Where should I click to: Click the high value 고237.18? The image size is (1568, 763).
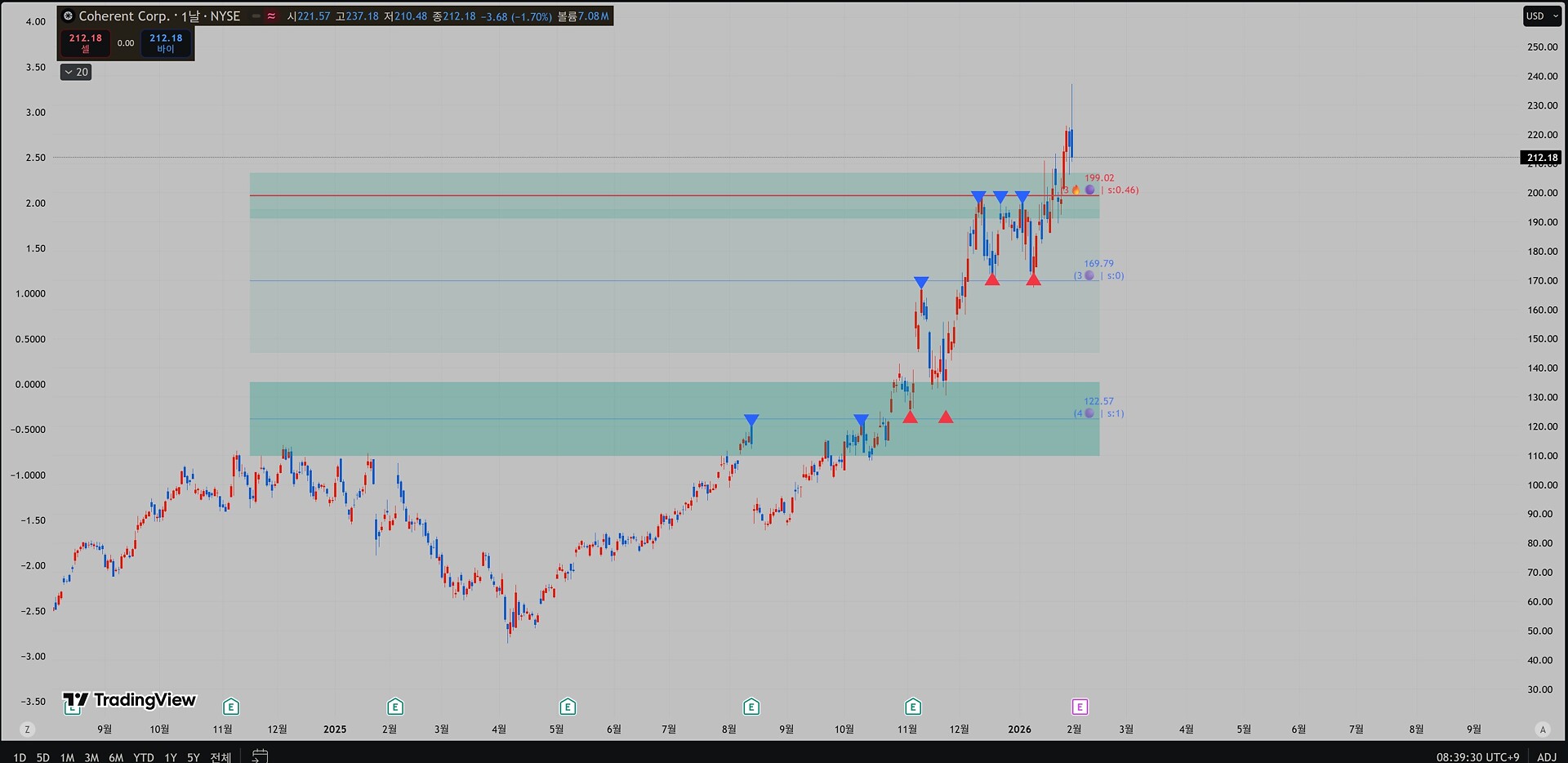pyautogui.click(x=357, y=16)
